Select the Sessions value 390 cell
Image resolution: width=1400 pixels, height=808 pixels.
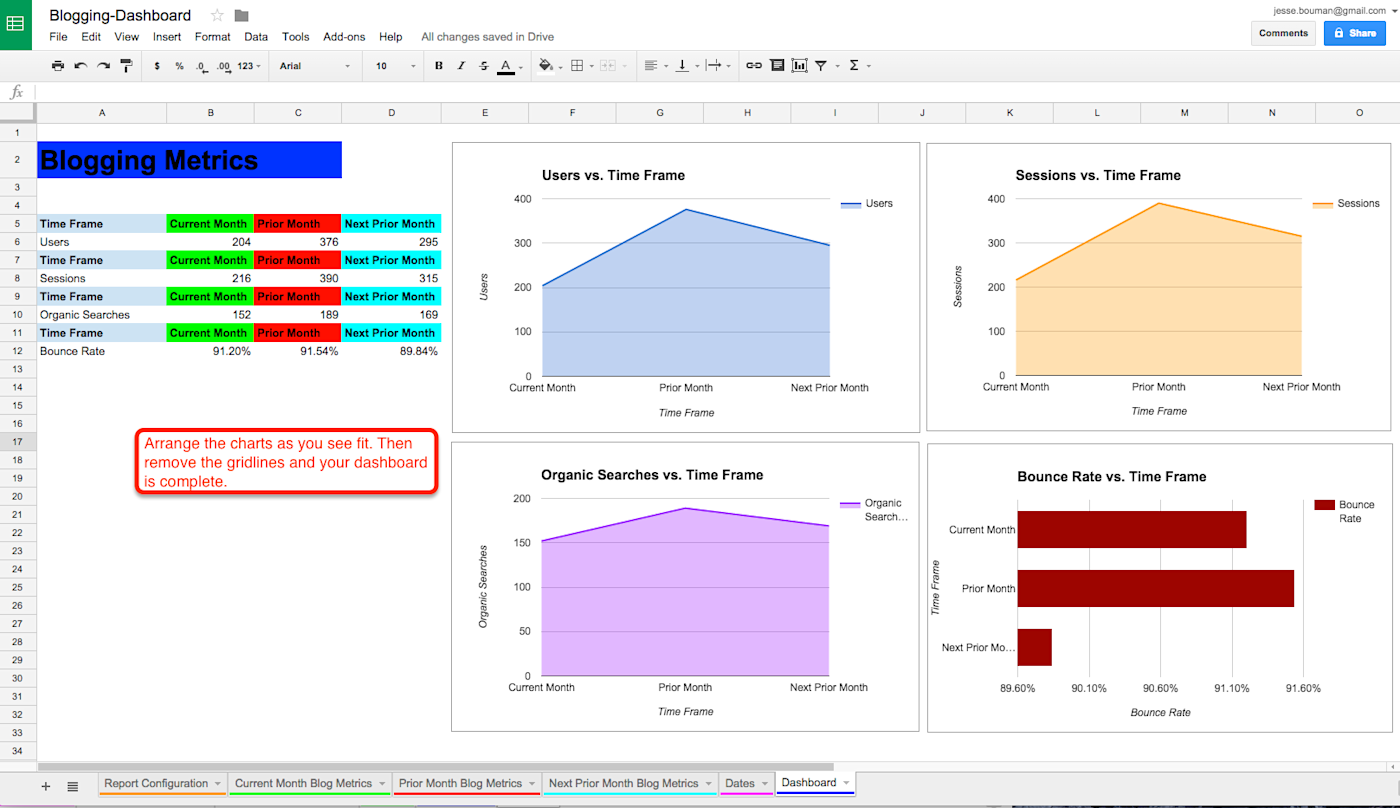coord(298,278)
